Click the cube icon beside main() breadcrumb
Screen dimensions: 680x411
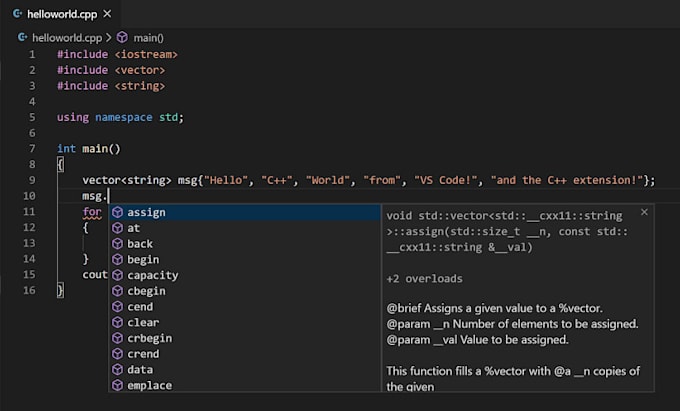pos(123,37)
